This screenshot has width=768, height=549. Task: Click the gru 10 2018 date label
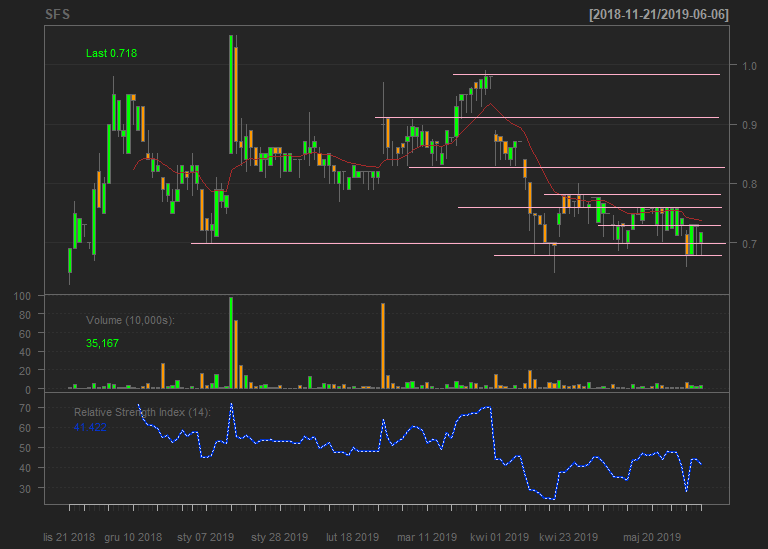[x=133, y=537]
